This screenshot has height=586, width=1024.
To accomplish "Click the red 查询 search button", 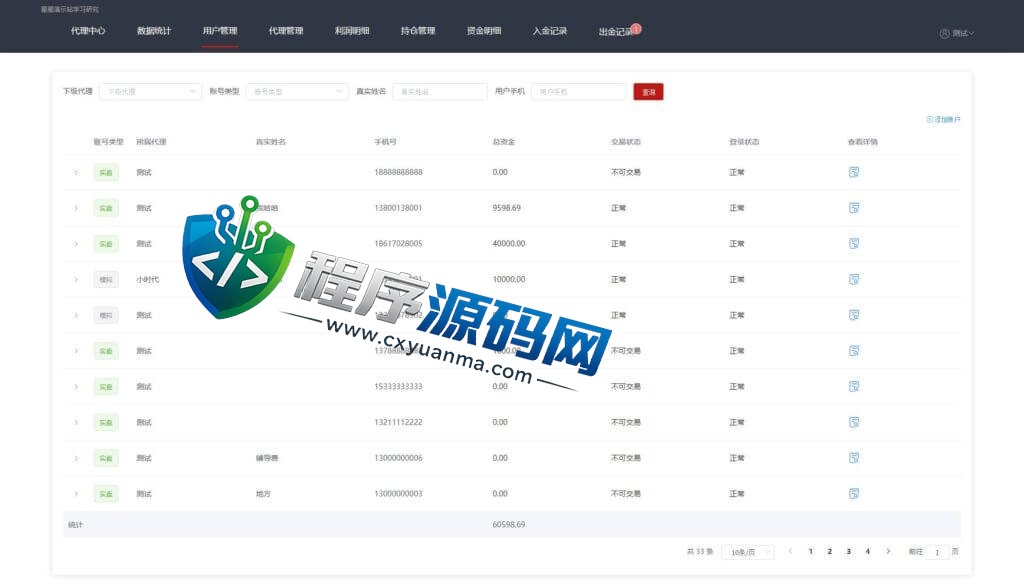I will click(648, 91).
